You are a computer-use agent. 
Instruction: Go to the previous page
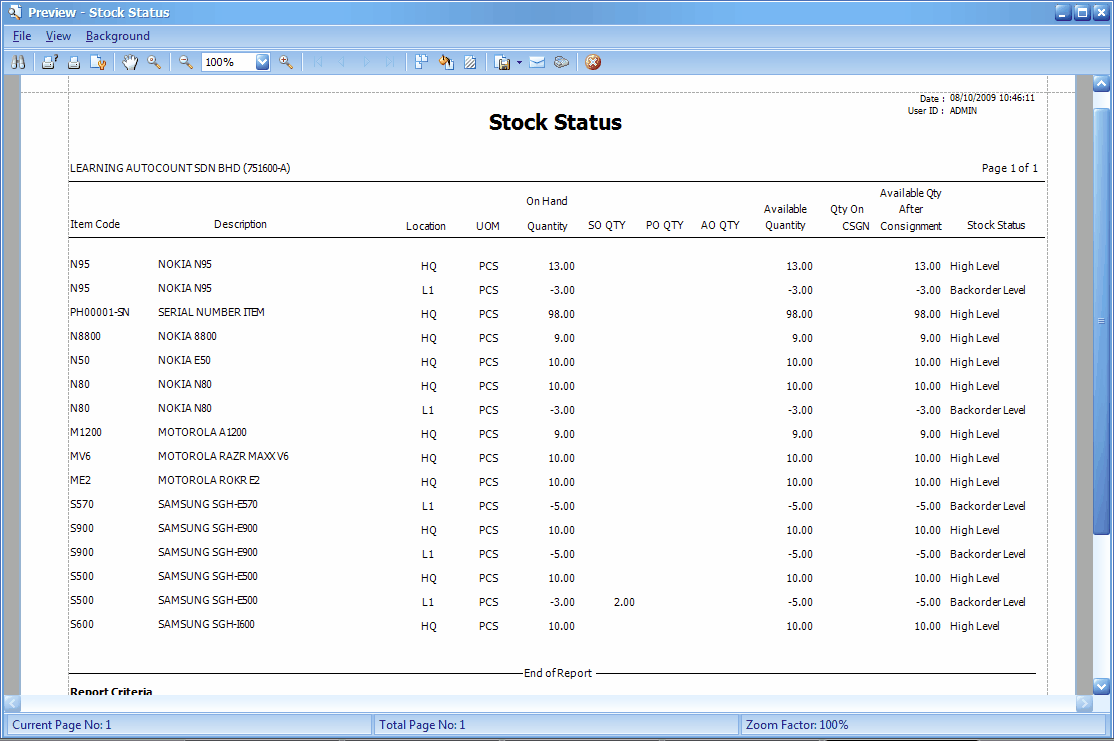pyautogui.click(x=342, y=63)
